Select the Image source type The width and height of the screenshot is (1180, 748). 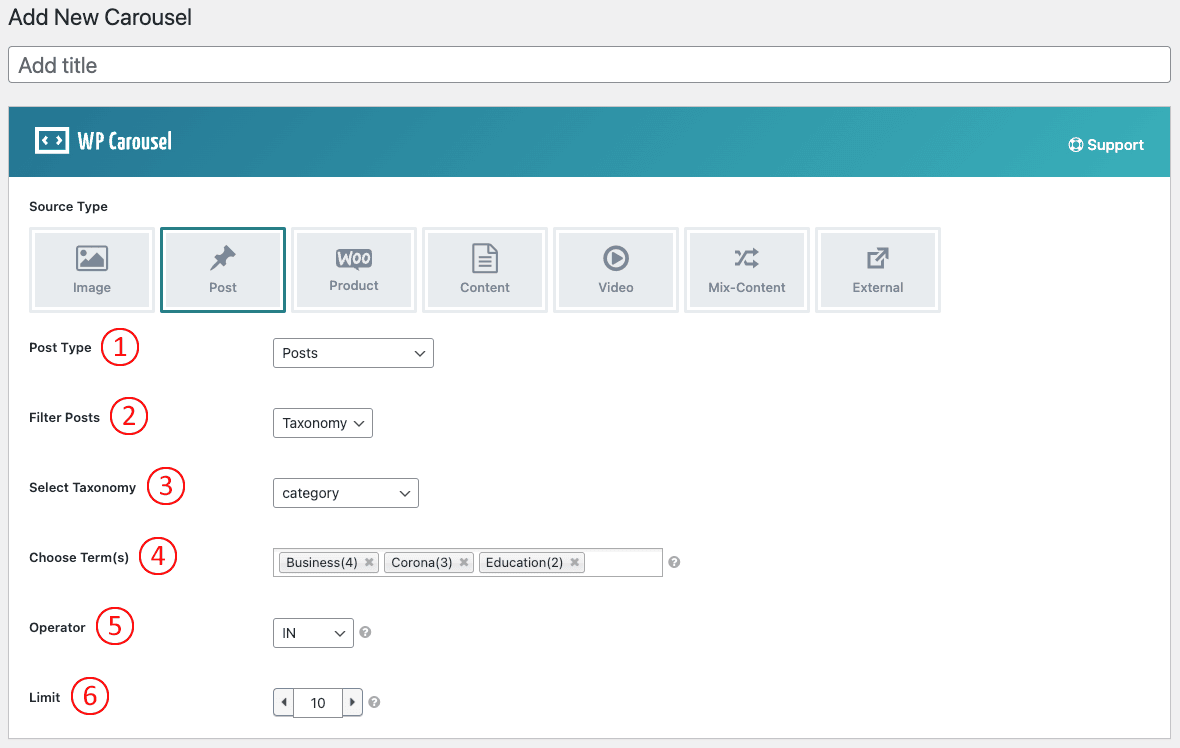click(x=92, y=270)
